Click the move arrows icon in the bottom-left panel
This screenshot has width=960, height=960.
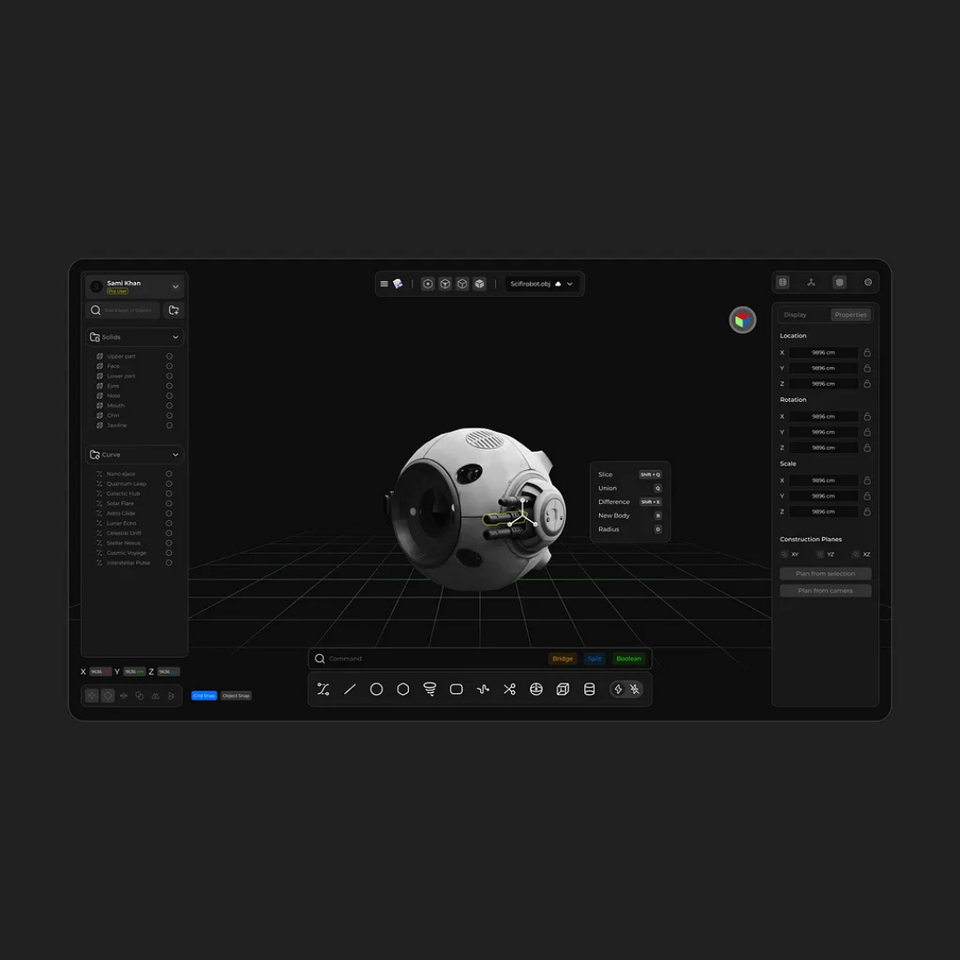tap(91, 696)
